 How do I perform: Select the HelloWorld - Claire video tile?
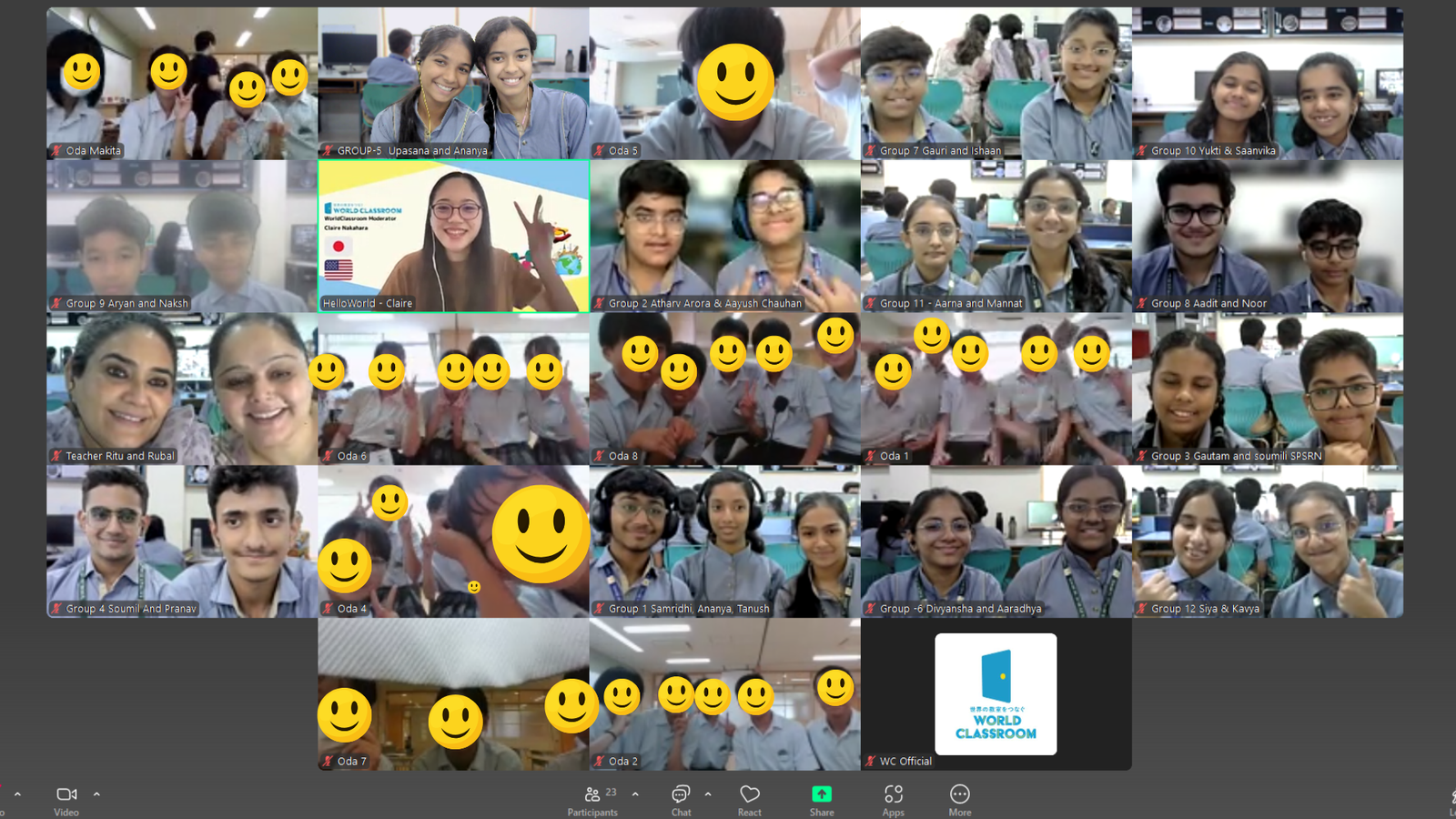[x=453, y=237]
